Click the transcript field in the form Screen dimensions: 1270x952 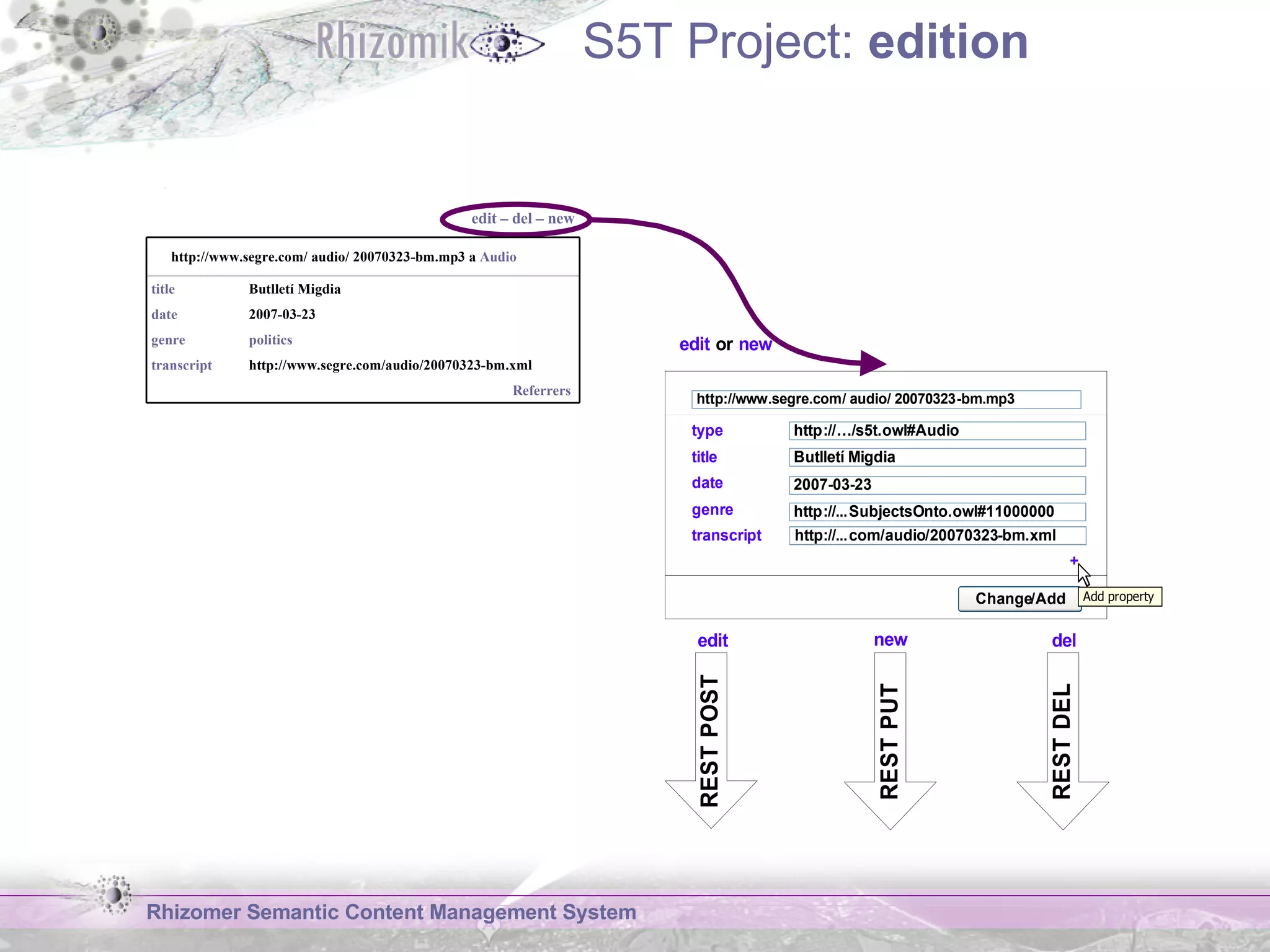point(937,535)
